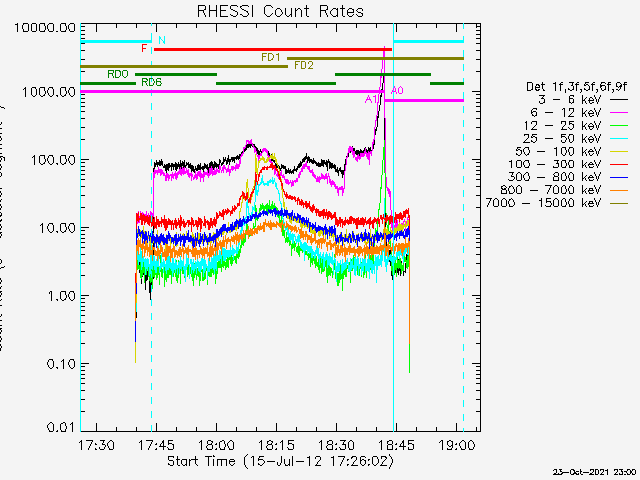Screen dimensions: 640x480
Task: Click the yellow legend line for 50 - 100 keV
Action: coord(619,151)
